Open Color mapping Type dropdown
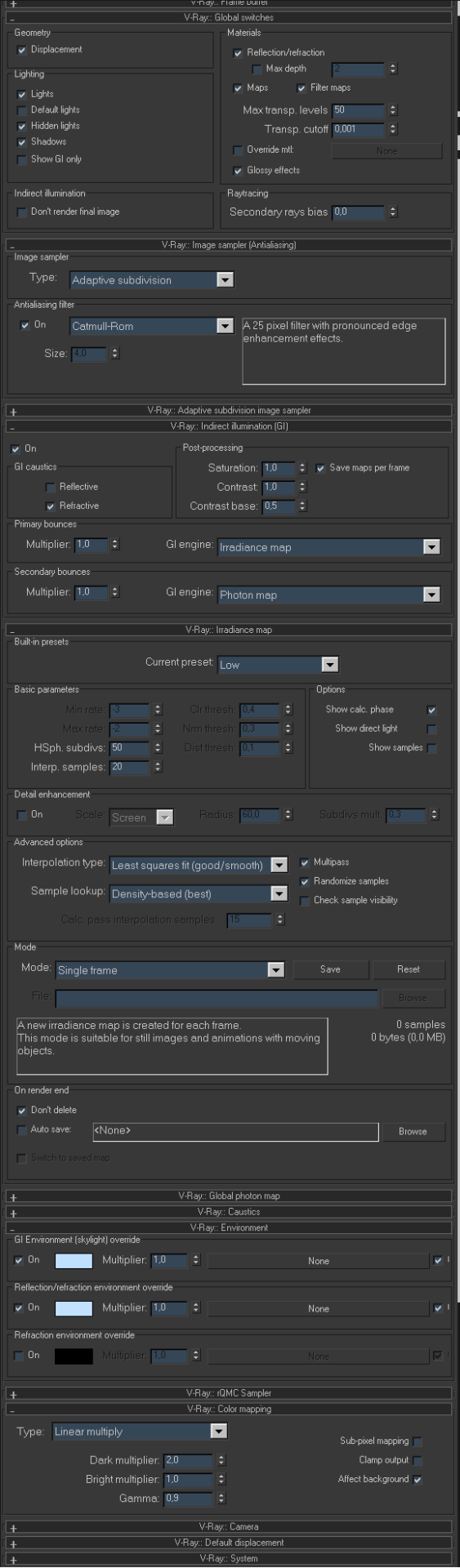 (140, 1432)
